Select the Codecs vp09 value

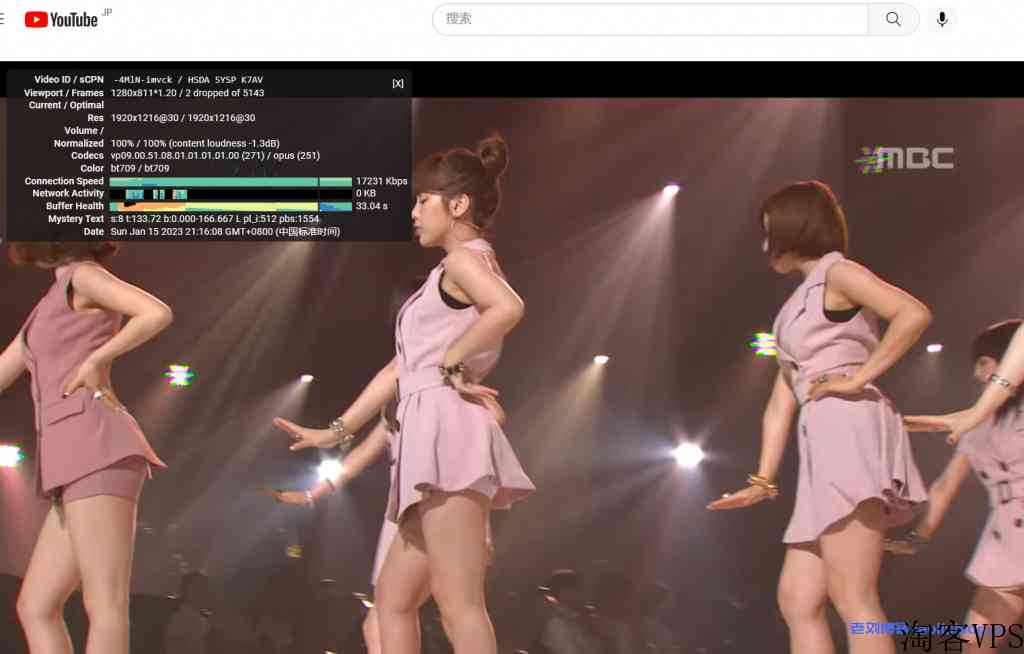215,155
